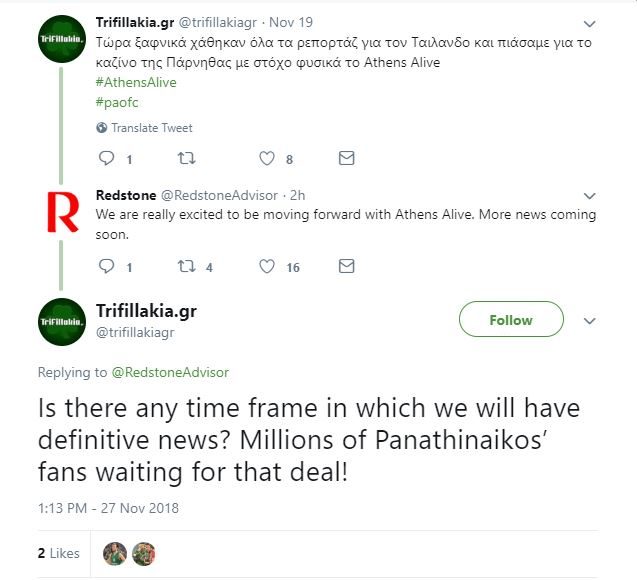
Task: Expand options menu on first Trifillakia.gr tweet
Action: [590, 23]
